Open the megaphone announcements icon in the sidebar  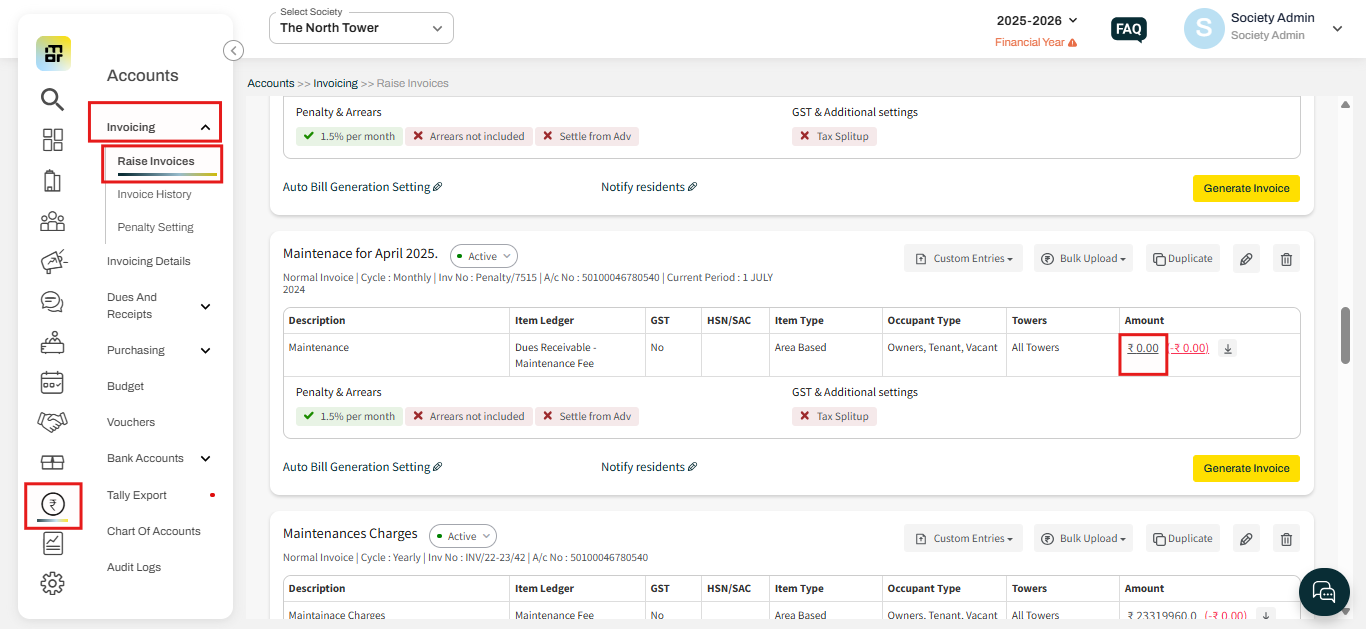(52, 261)
